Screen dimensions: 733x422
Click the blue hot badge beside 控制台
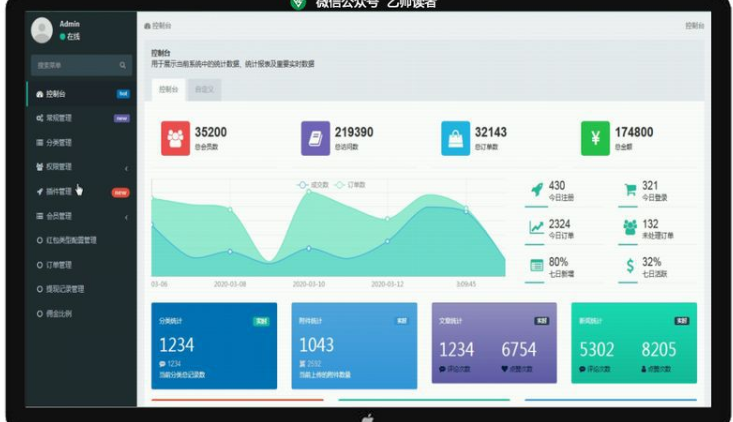[x=123, y=94]
